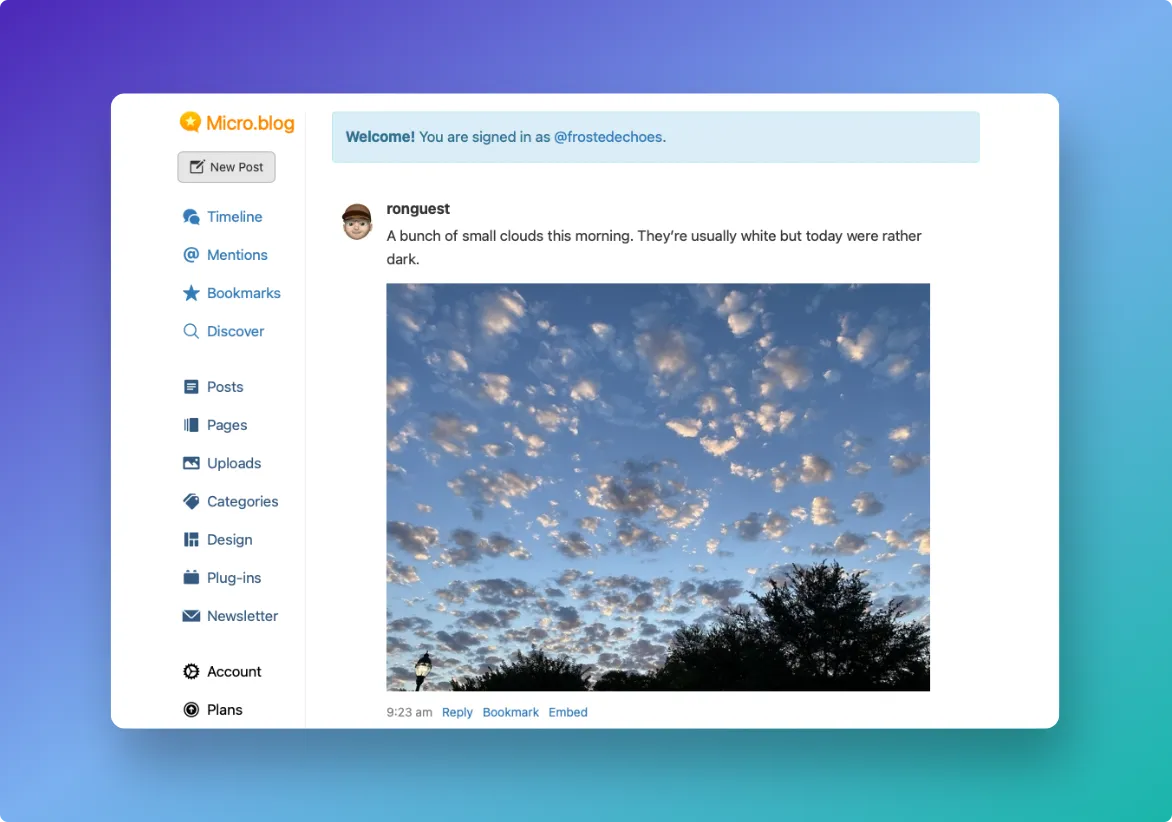
Task: Click the Timeline chat bubble icon
Action: click(x=191, y=217)
